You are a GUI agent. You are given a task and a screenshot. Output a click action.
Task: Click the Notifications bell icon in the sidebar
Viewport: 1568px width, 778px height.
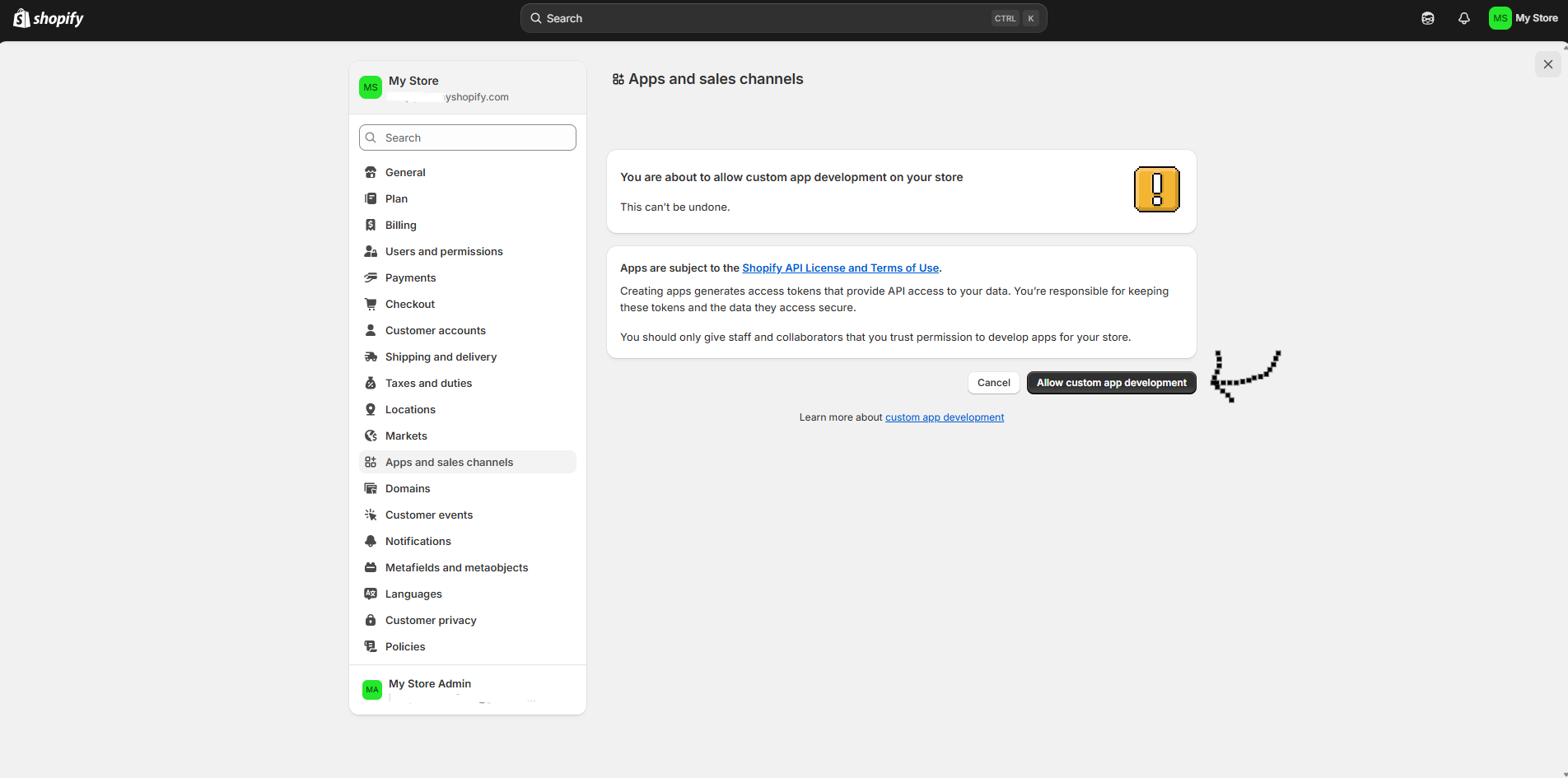point(371,541)
